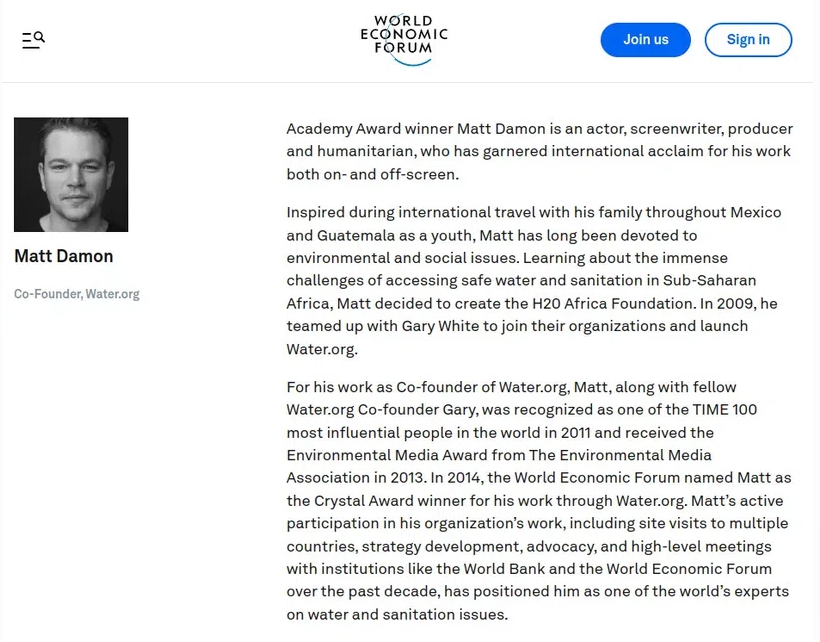
Task: Click the World Economic Forum logo
Action: [x=404, y=40]
